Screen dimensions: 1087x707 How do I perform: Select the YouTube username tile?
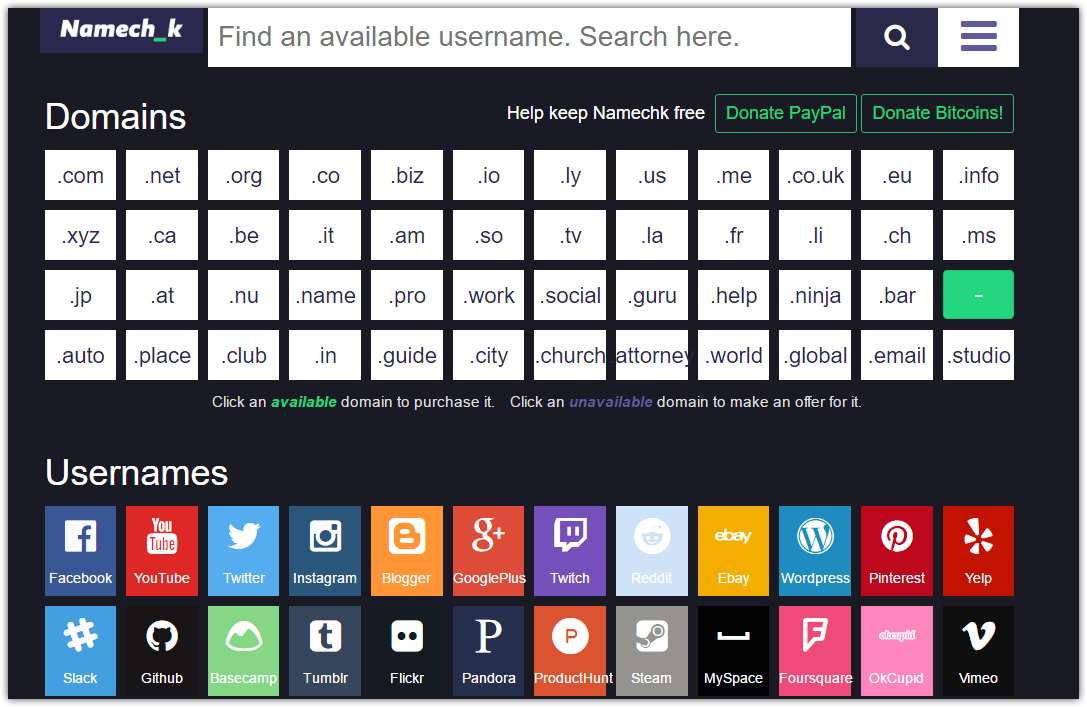162,551
